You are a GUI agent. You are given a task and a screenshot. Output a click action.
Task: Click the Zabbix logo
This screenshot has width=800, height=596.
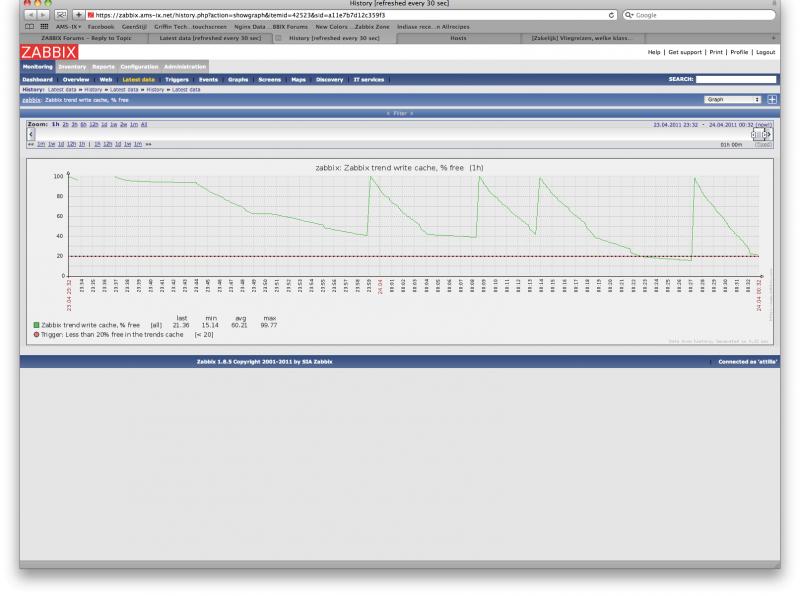pos(47,51)
